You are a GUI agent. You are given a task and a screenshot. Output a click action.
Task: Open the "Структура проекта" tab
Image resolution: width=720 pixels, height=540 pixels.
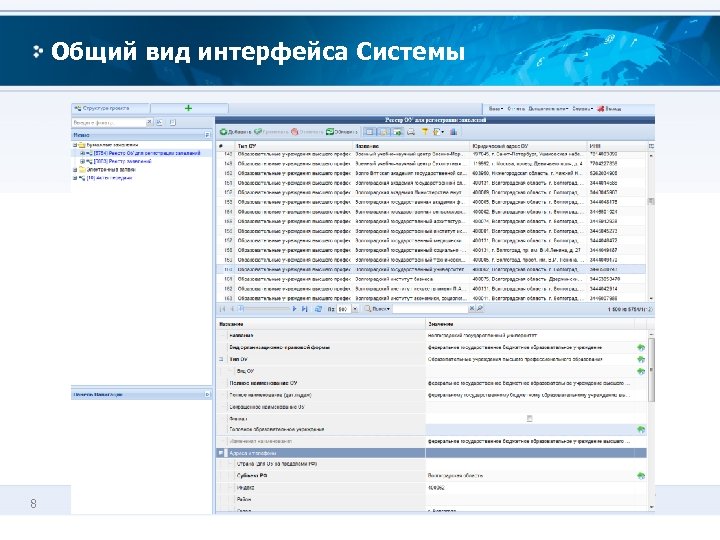pyautogui.click(x=110, y=108)
